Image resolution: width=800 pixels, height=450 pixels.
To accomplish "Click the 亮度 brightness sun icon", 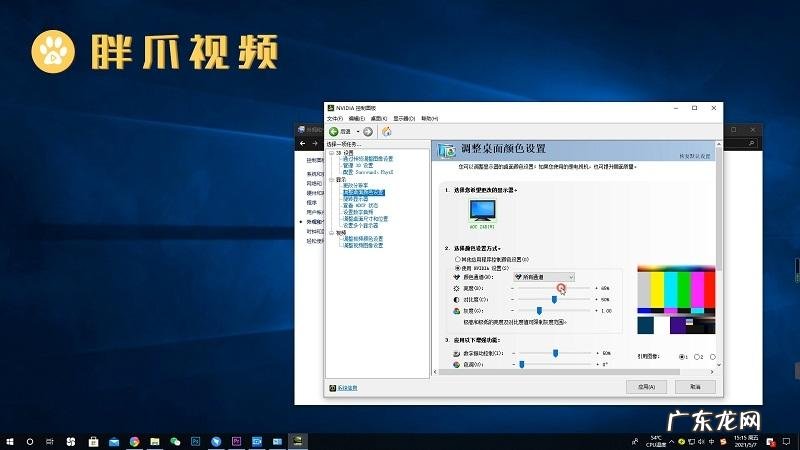I will pos(457,288).
